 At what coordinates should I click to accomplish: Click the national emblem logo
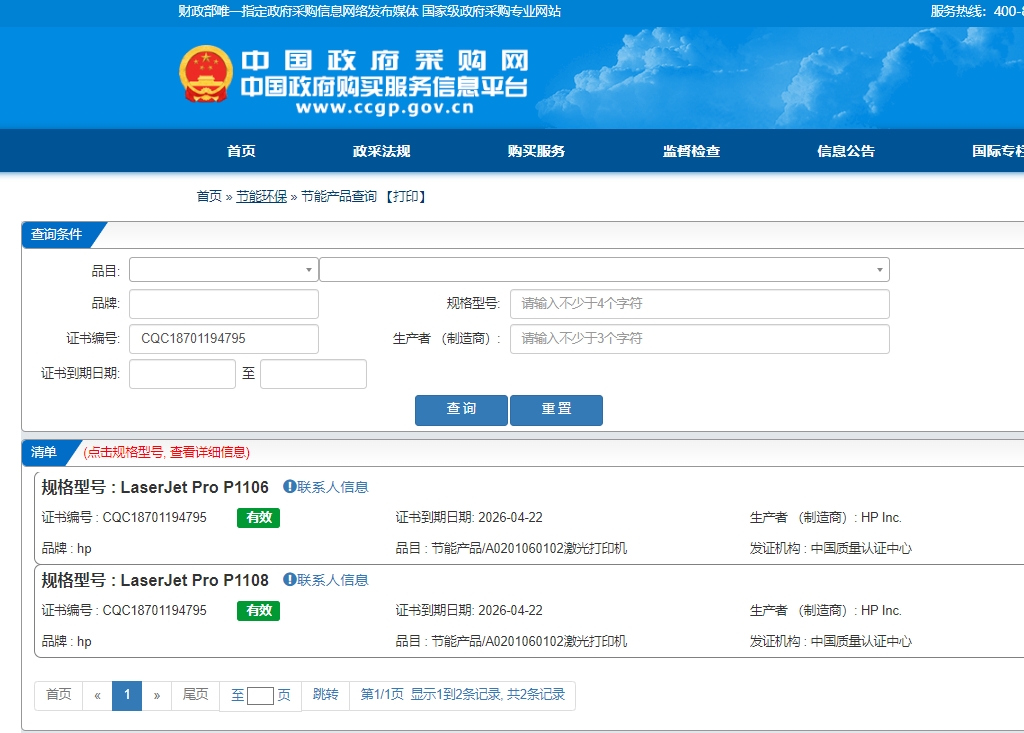(206, 74)
